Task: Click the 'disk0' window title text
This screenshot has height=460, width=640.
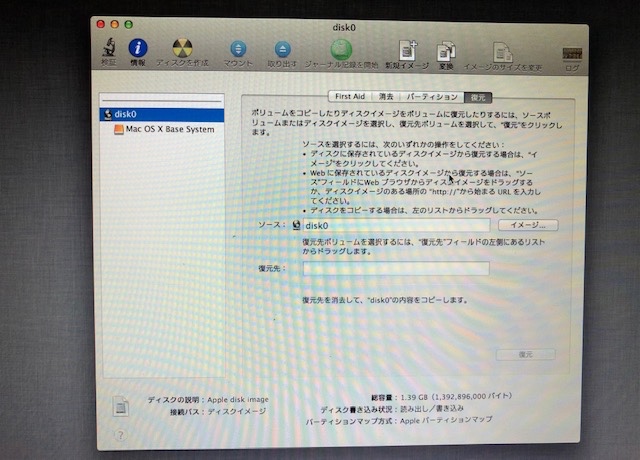Action: (344, 27)
